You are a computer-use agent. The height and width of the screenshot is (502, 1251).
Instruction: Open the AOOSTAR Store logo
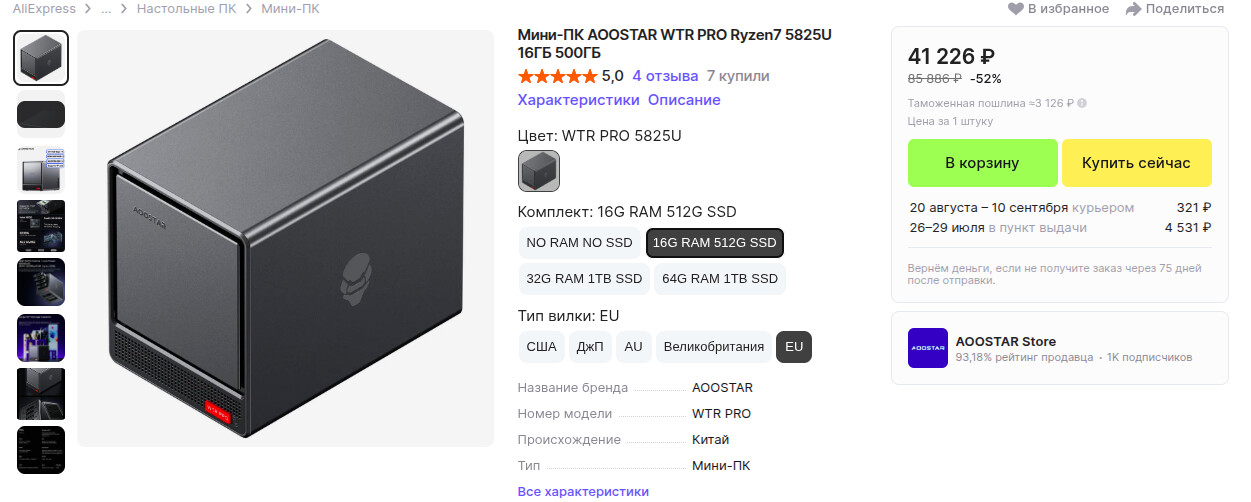(x=927, y=348)
